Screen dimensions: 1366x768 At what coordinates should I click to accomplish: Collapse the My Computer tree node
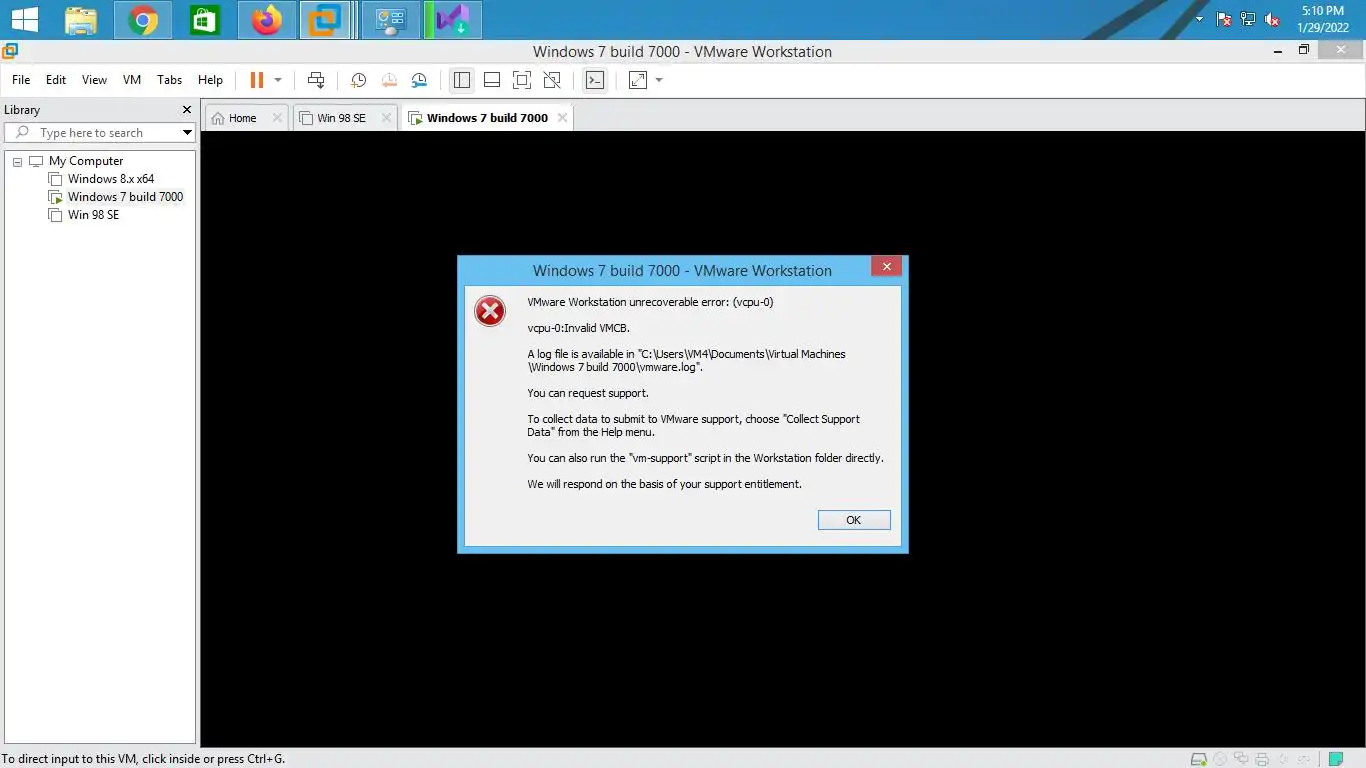(17, 162)
